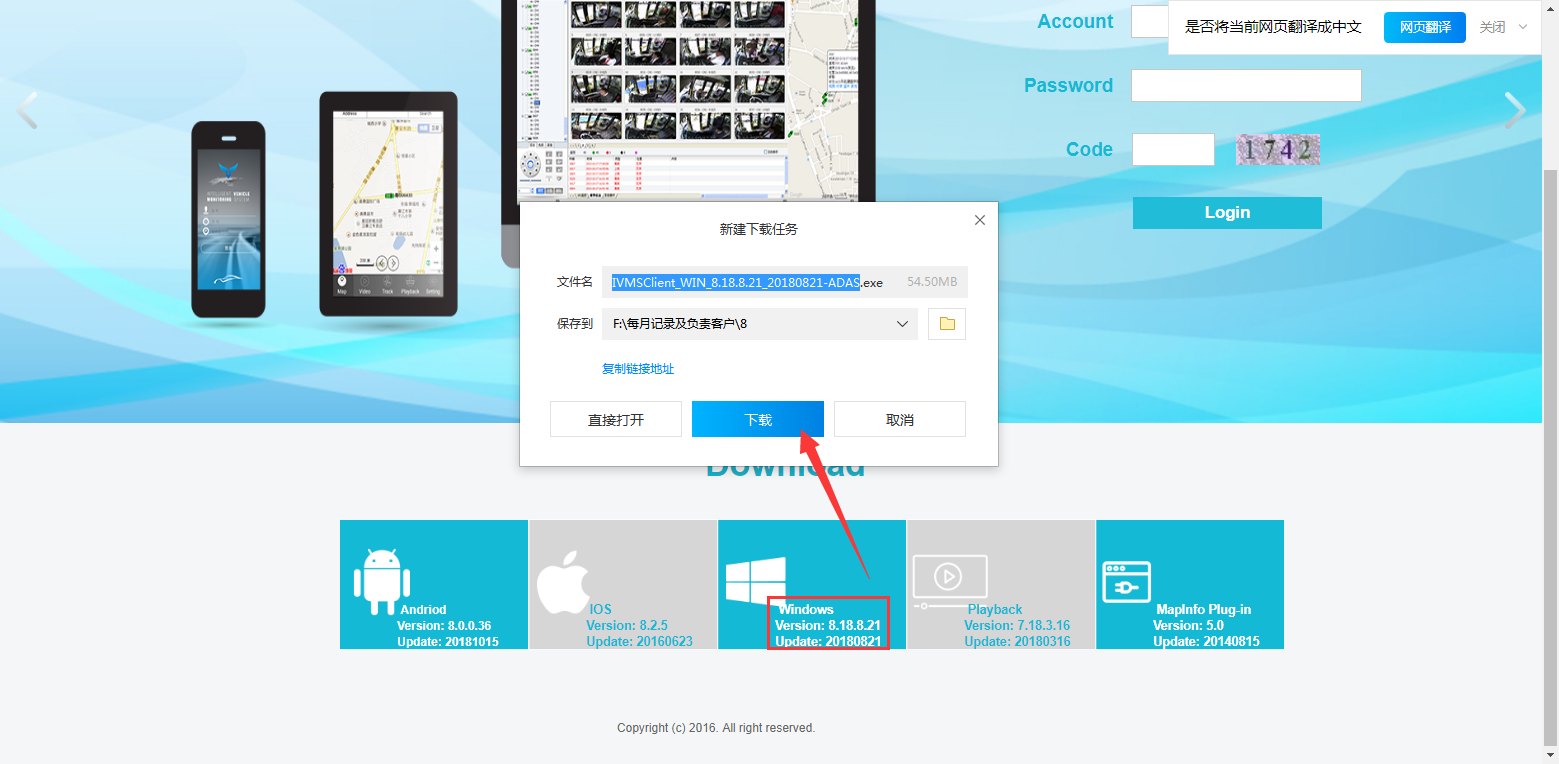
Task: Expand the save-to path dropdown
Action: point(902,324)
